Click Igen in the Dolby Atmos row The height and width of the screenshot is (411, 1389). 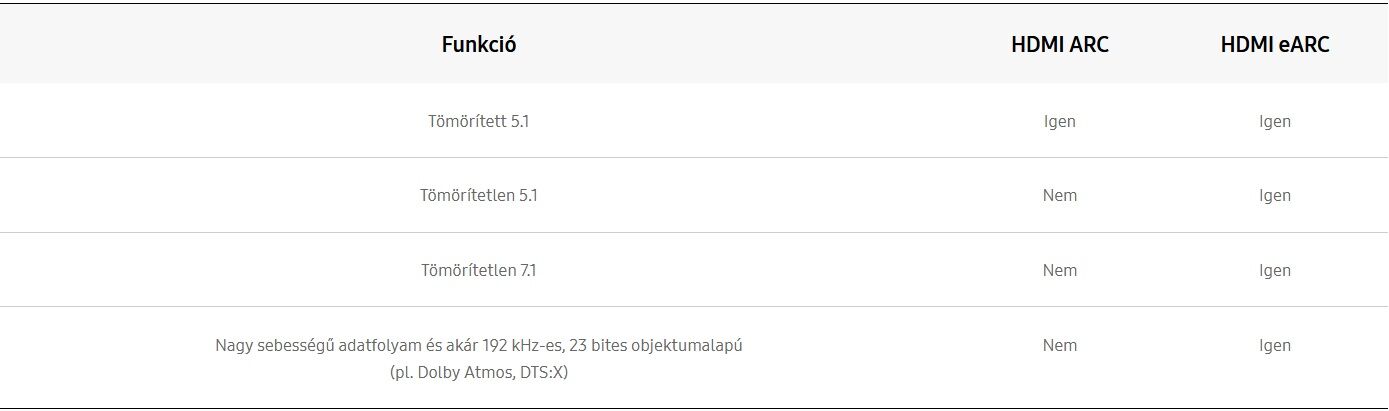pos(1275,345)
